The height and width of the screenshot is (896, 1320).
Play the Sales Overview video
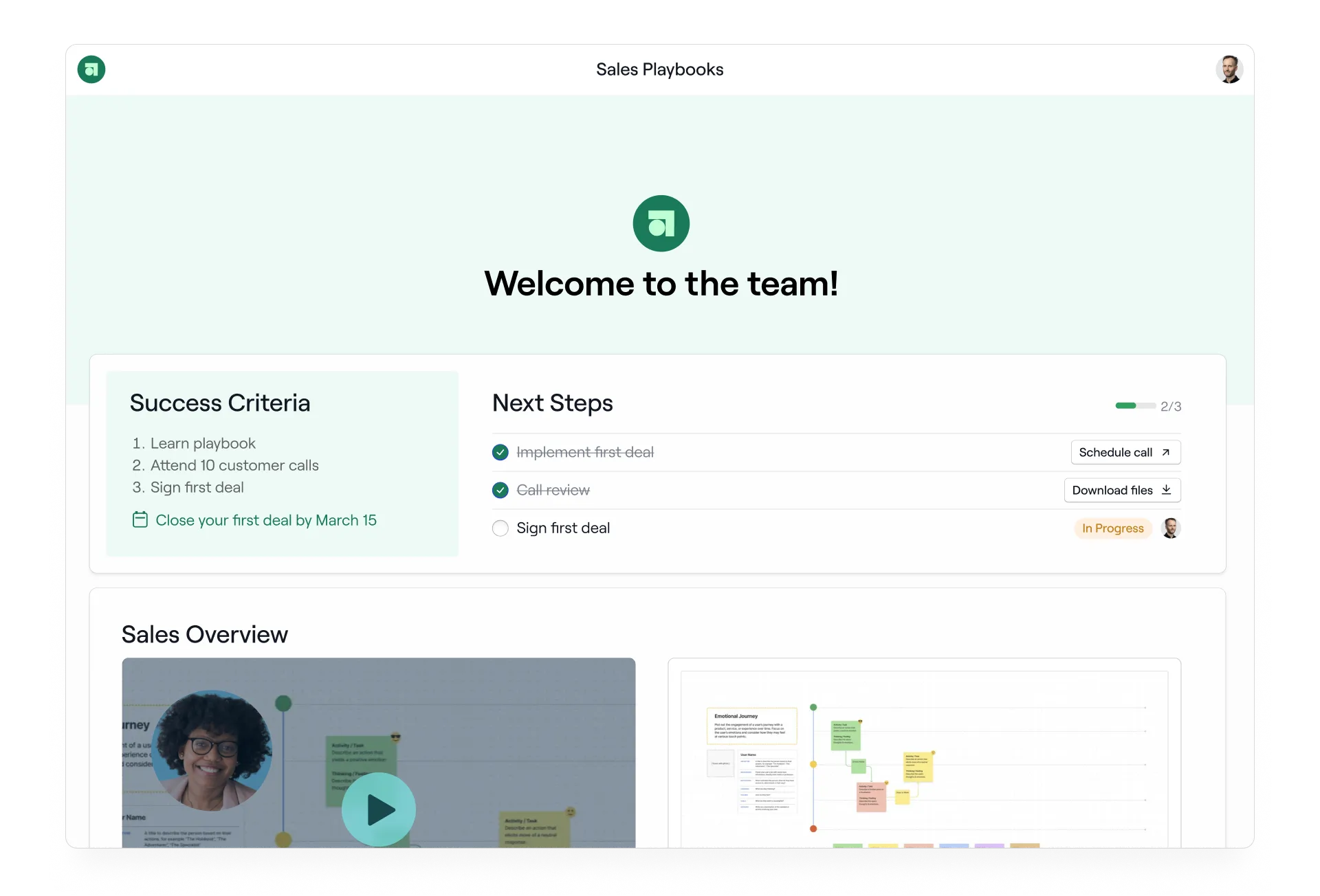[379, 809]
